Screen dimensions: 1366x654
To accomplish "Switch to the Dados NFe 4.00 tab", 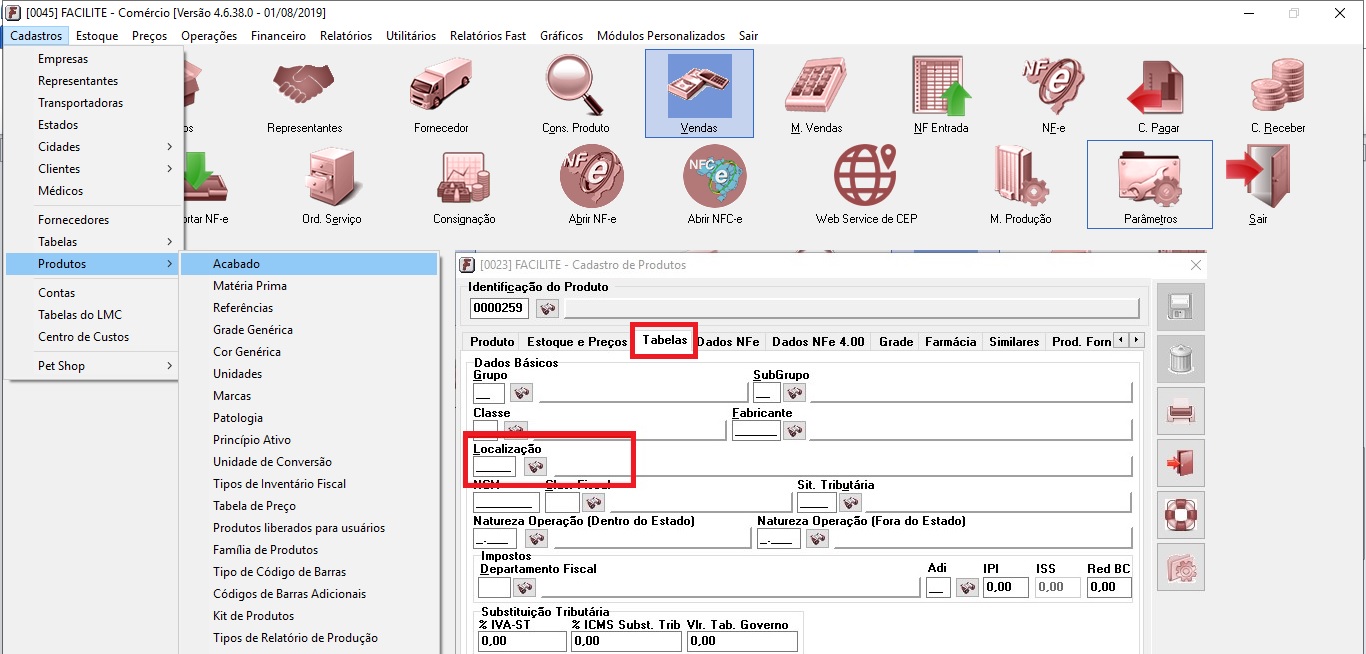I will click(818, 342).
